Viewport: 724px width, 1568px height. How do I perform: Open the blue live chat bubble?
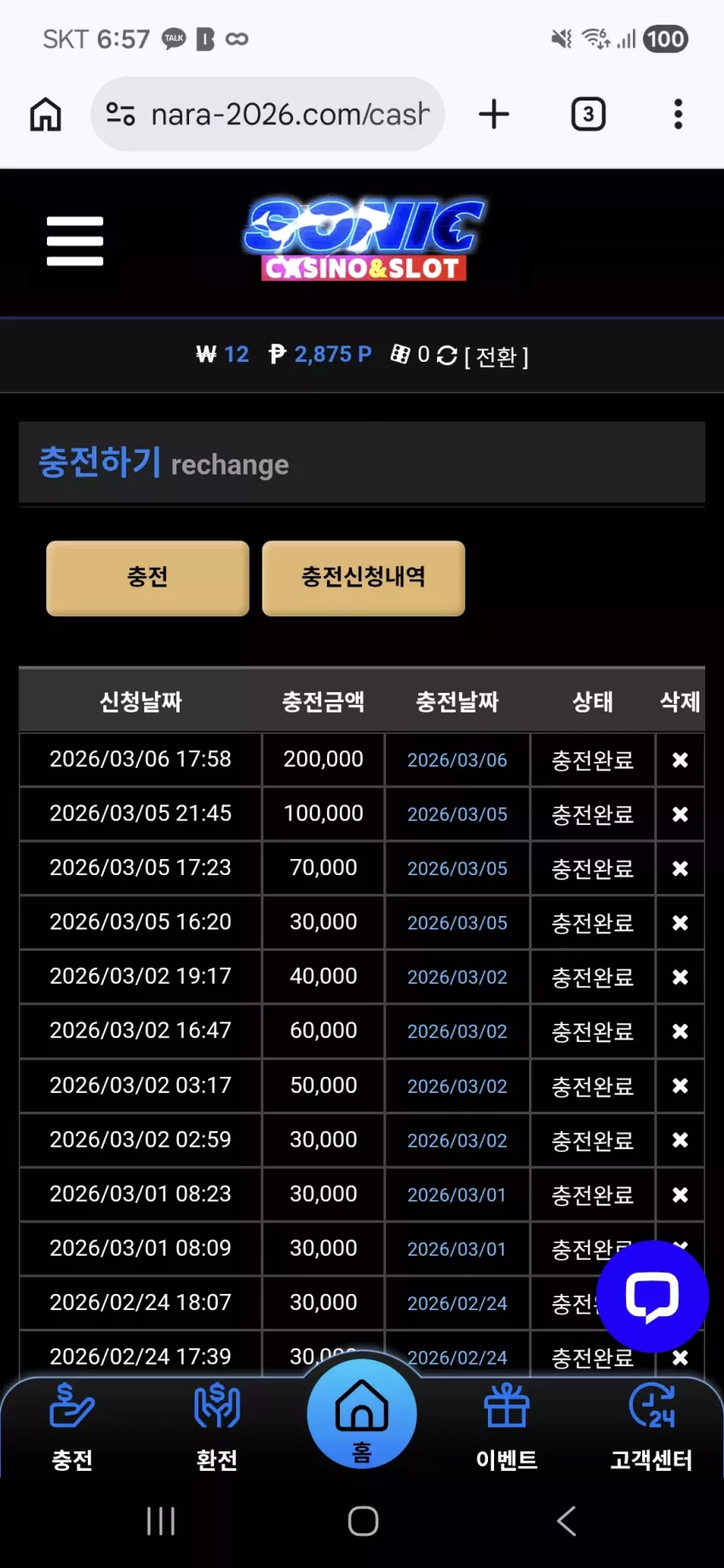click(652, 1296)
